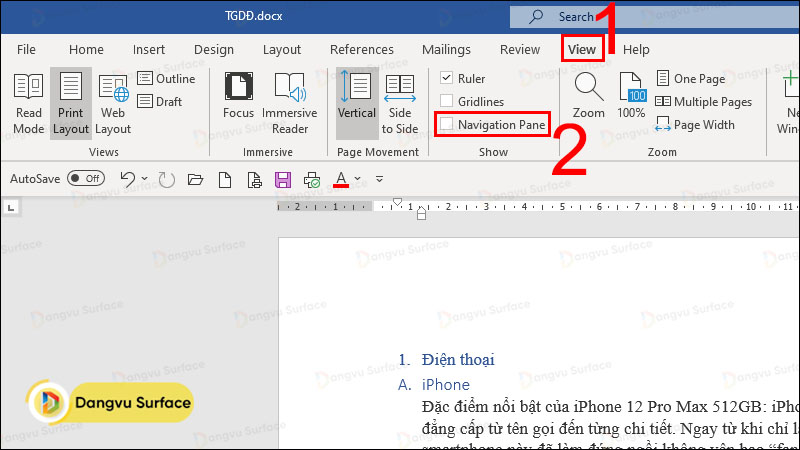Choose Outline view

166,79
